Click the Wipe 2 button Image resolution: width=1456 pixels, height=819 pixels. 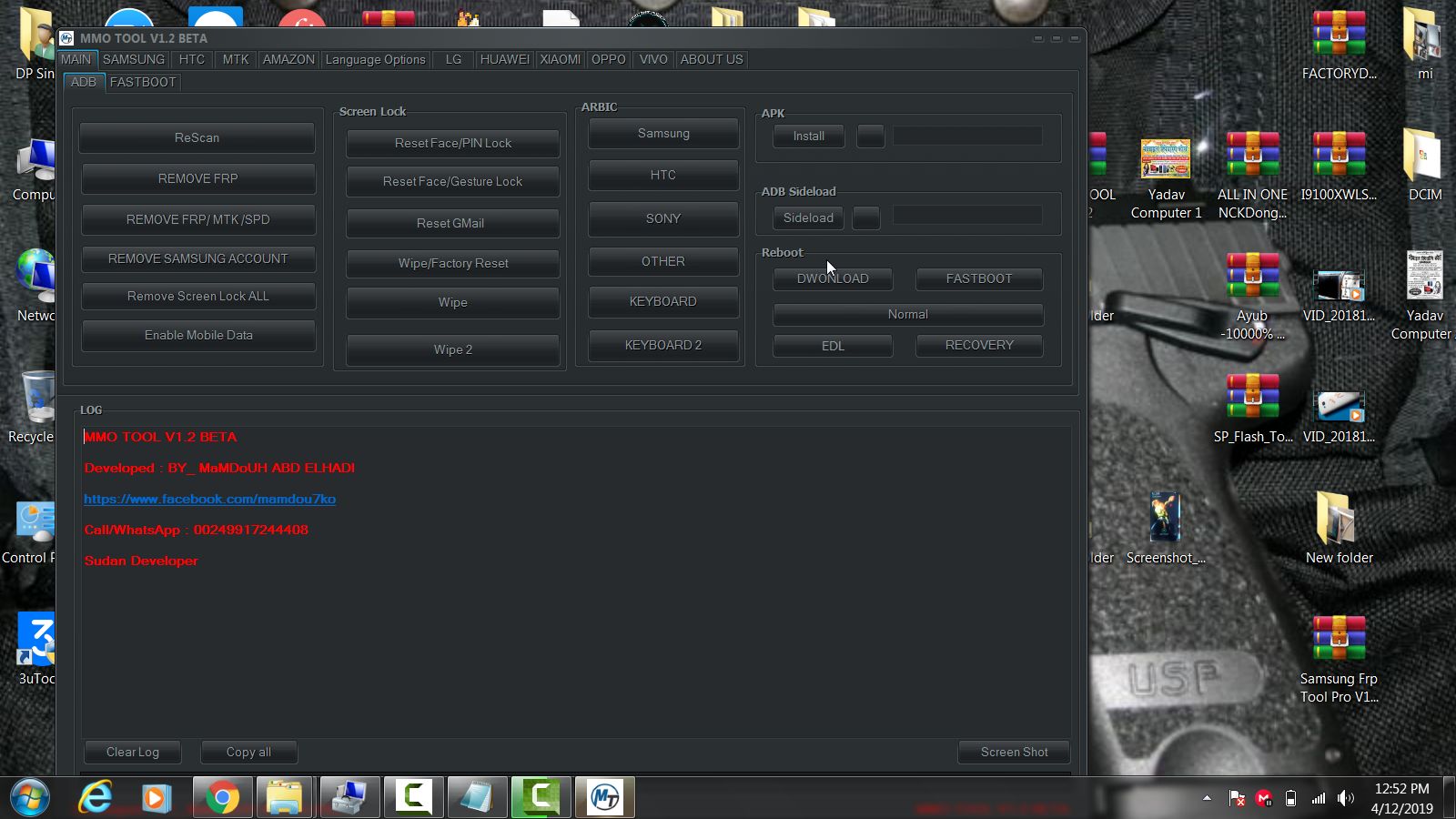tap(453, 350)
